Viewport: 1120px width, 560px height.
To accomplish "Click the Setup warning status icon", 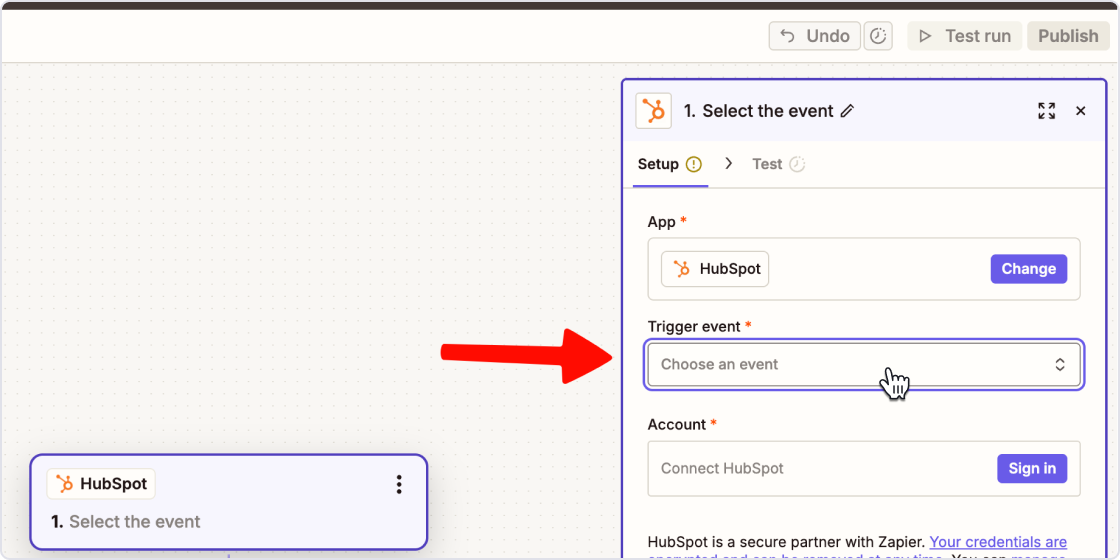I will point(694,164).
